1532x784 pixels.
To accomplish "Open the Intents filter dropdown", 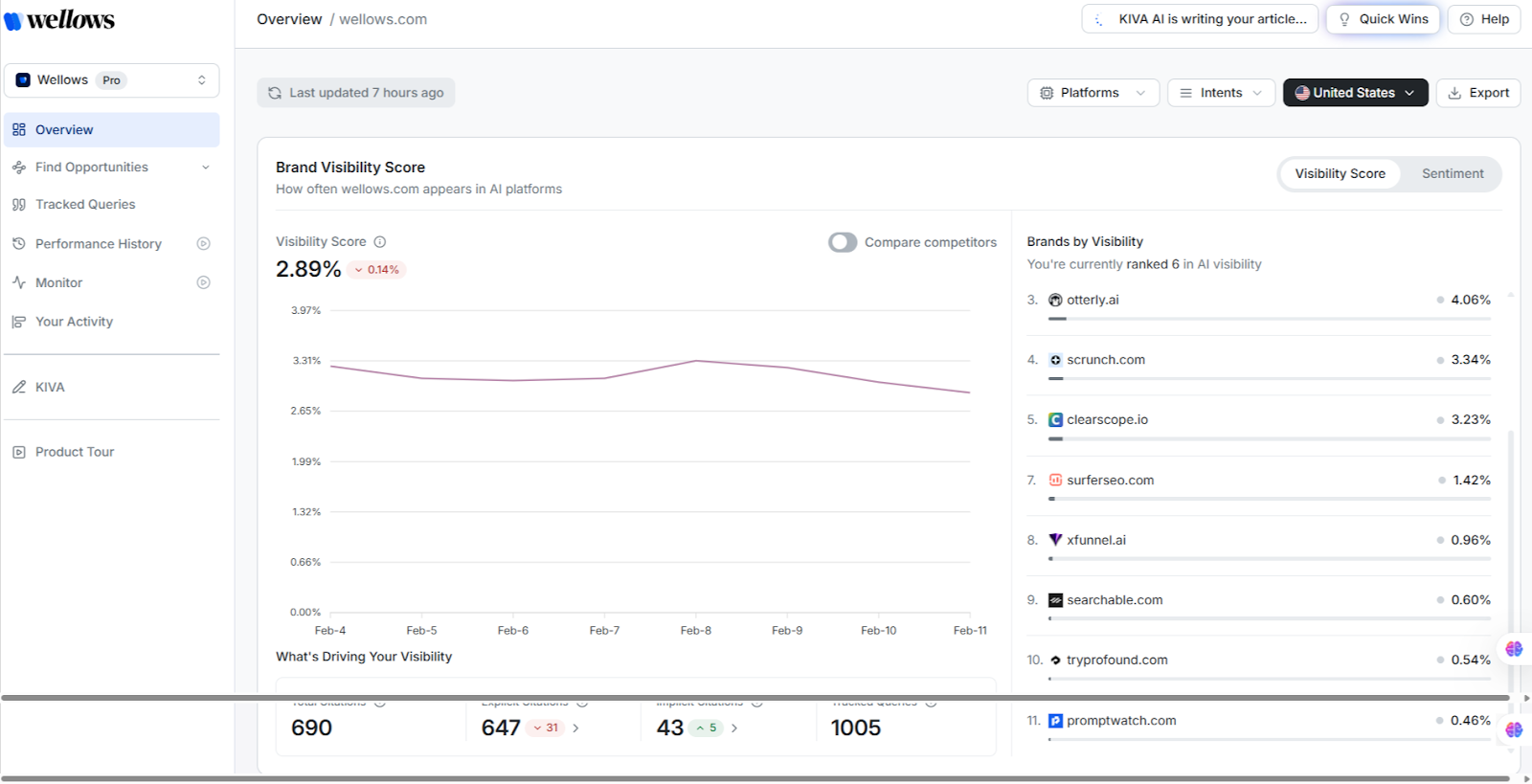I will pyautogui.click(x=1220, y=93).
